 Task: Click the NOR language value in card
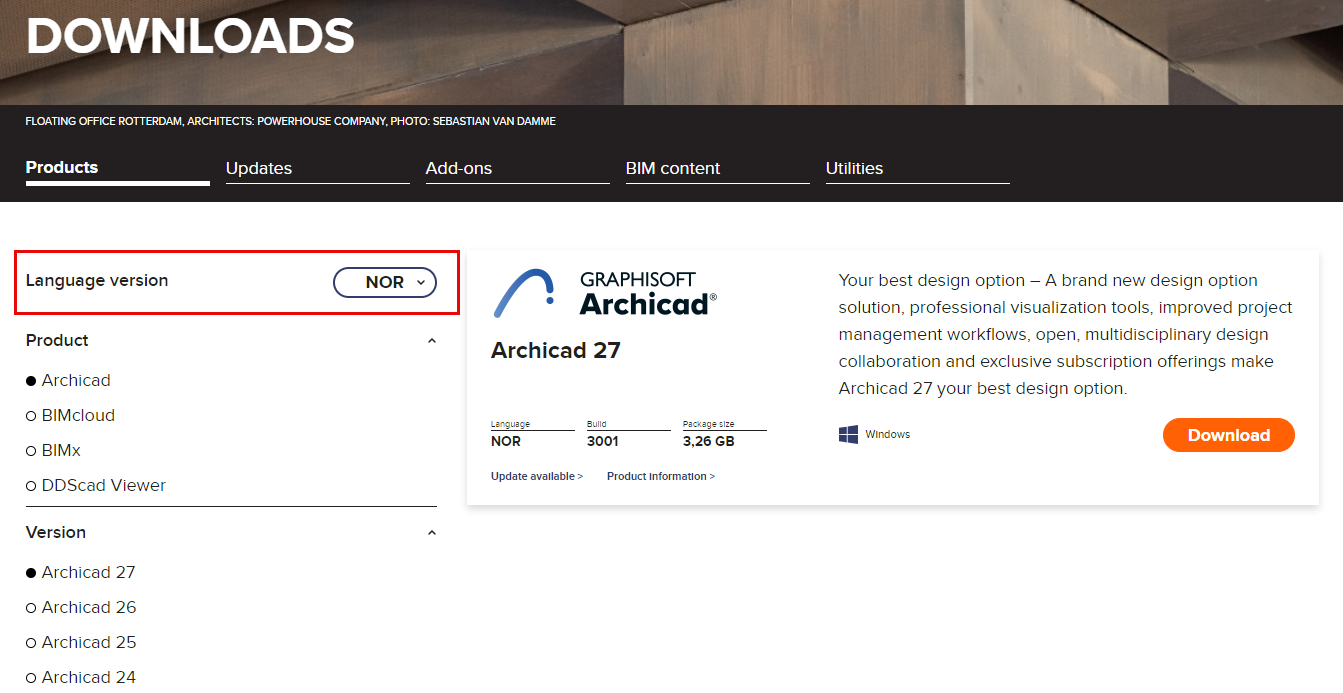click(506, 441)
